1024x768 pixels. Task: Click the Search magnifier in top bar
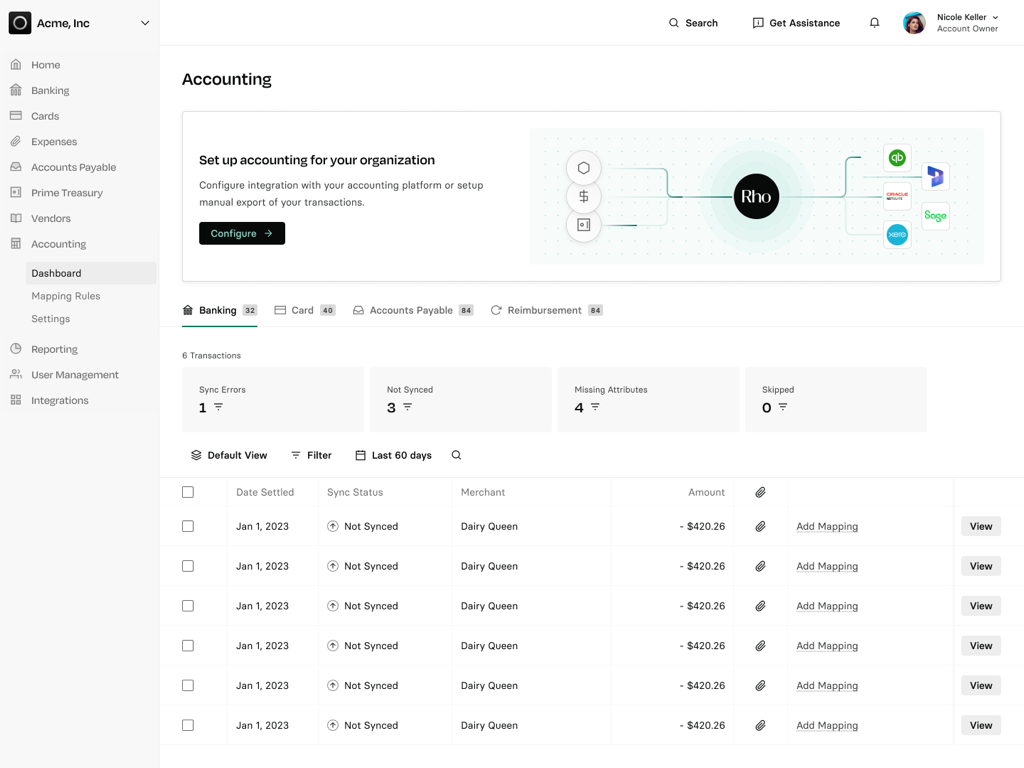[674, 23]
